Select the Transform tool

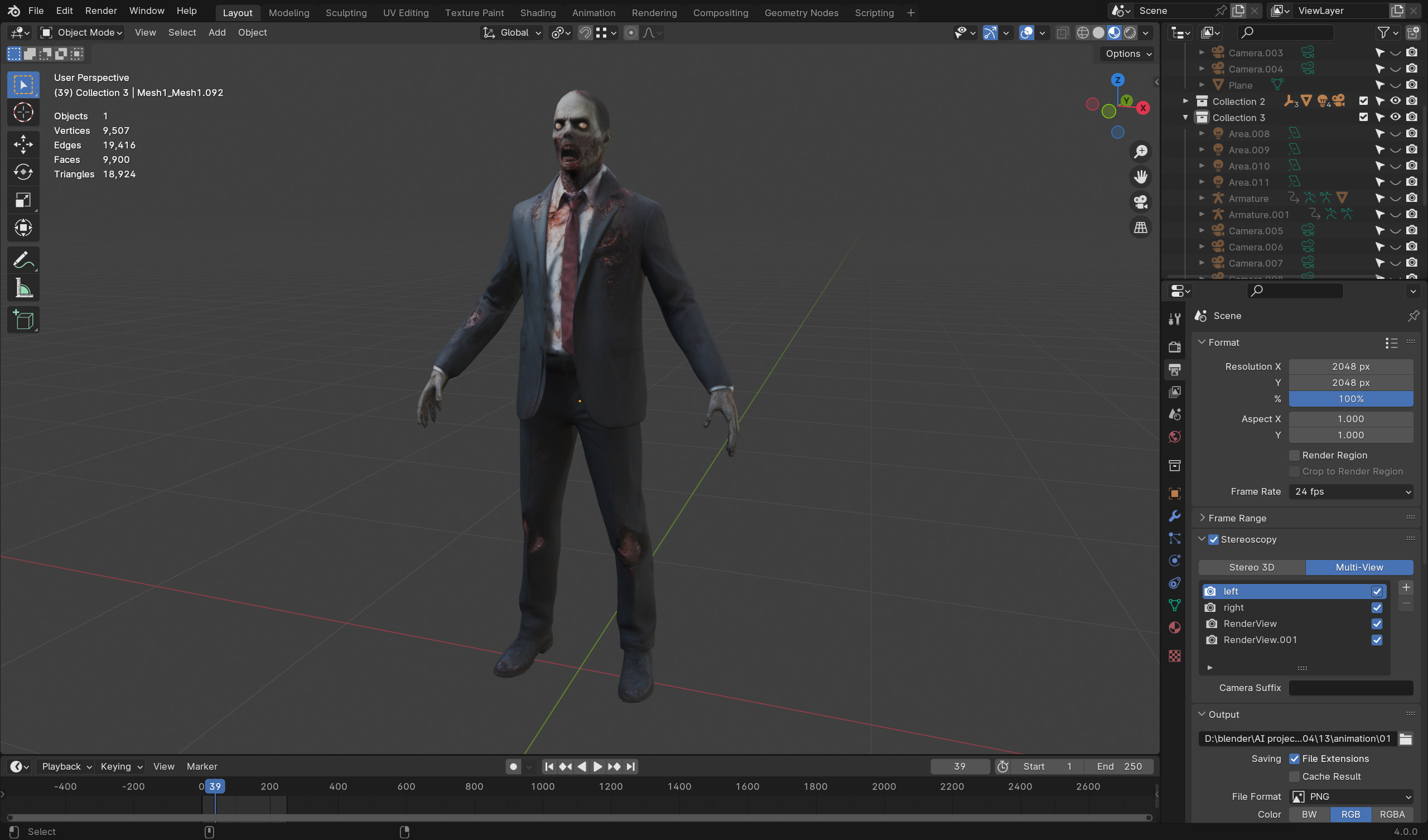click(23, 228)
